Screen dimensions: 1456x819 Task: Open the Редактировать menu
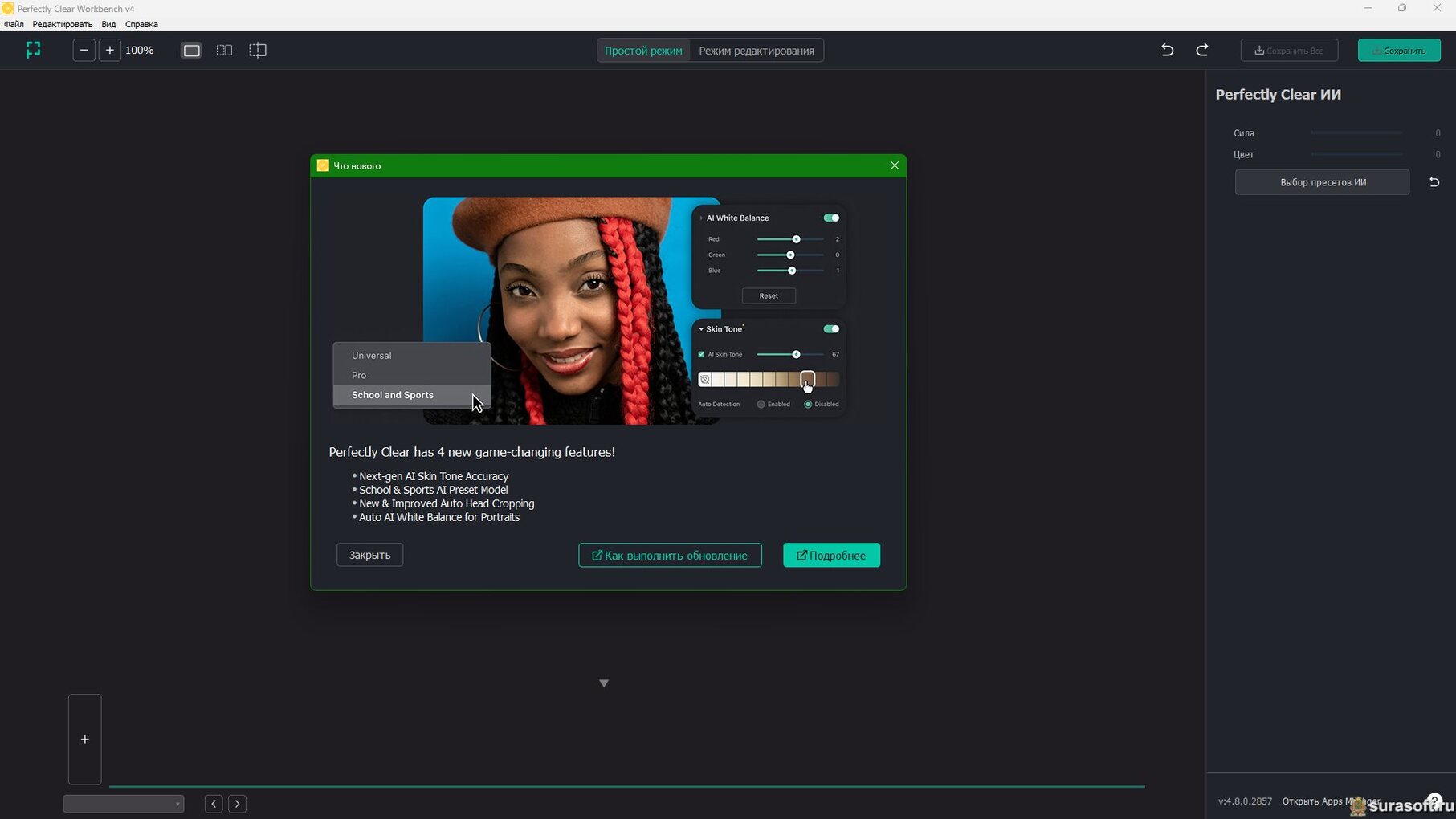click(63, 24)
